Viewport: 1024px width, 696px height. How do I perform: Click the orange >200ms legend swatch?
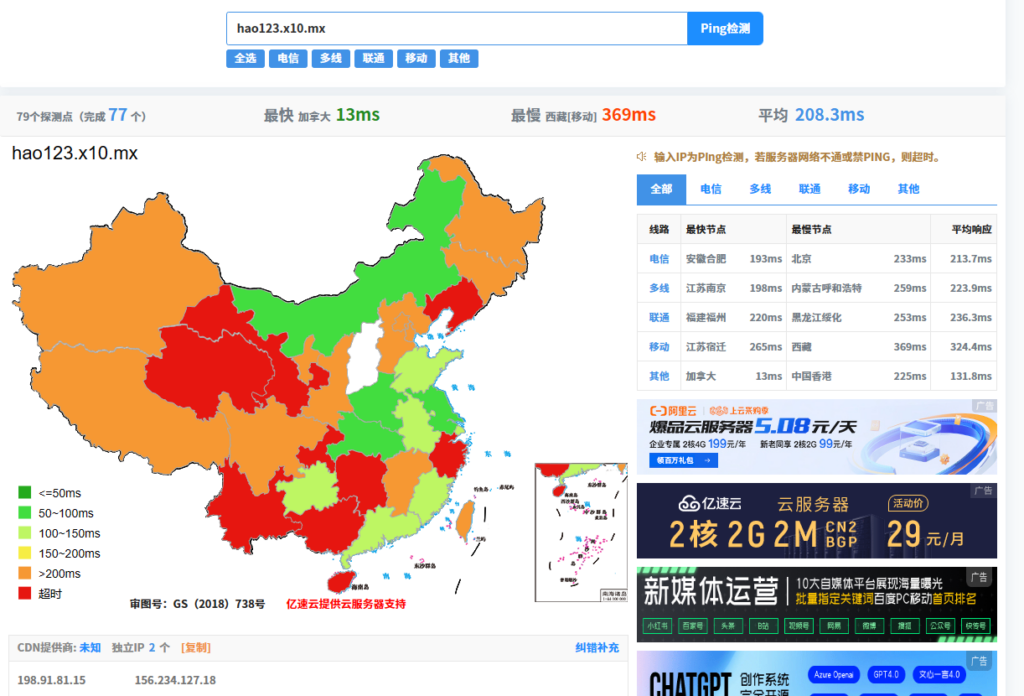coord(25,574)
